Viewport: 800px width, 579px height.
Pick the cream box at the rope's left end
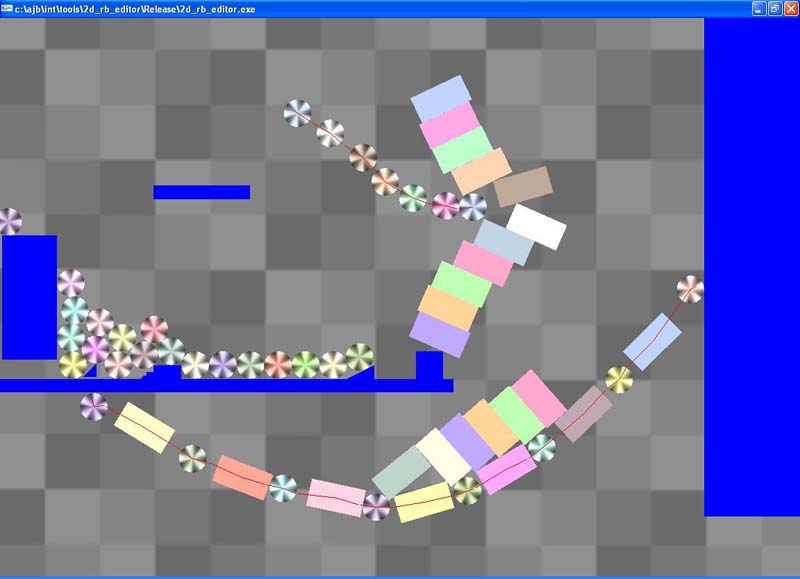pyautogui.click(x=144, y=427)
